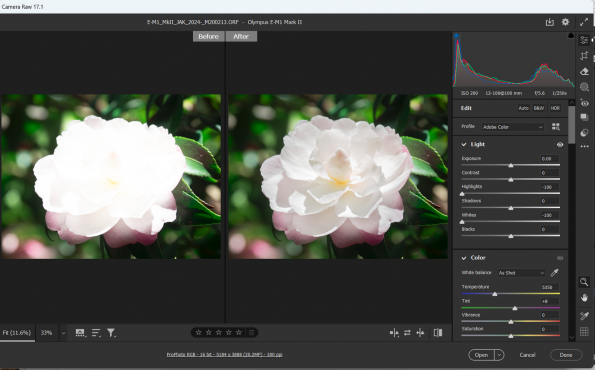Click Fit (11.6%) zoom level
Image resolution: width=595 pixels, height=370 pixels.
point(17,333)
